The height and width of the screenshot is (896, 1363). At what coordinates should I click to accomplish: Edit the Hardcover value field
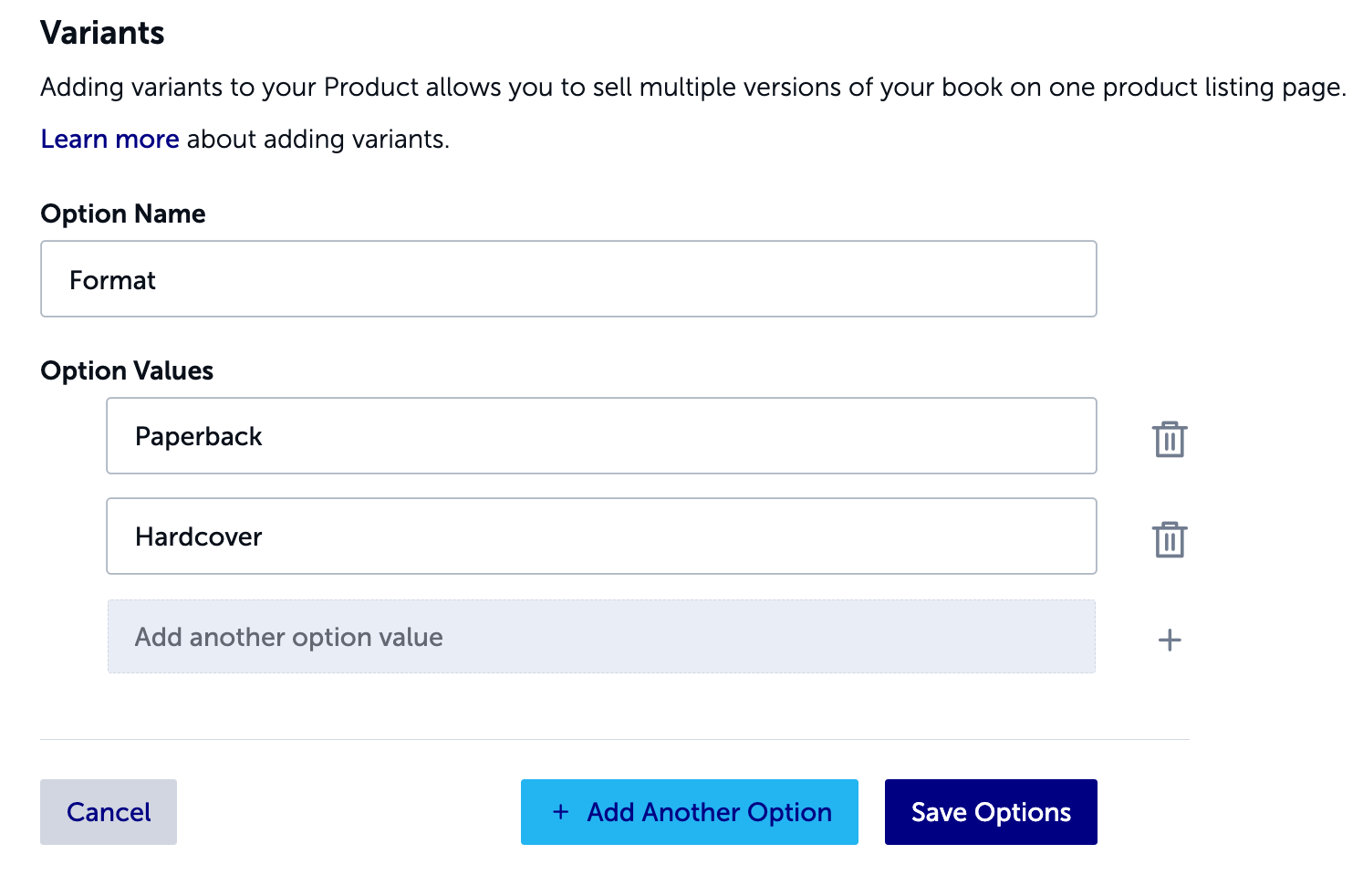601,537
